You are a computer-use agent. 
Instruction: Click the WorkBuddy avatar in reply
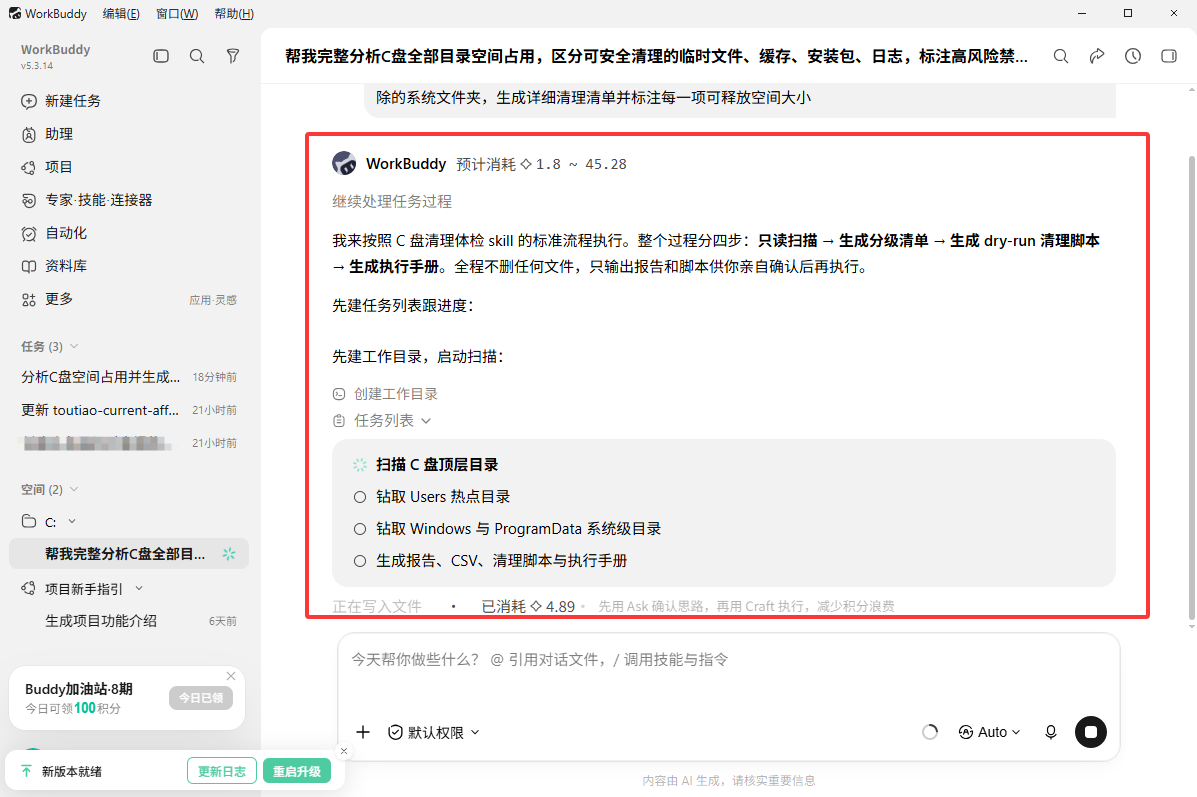(344, 163)
